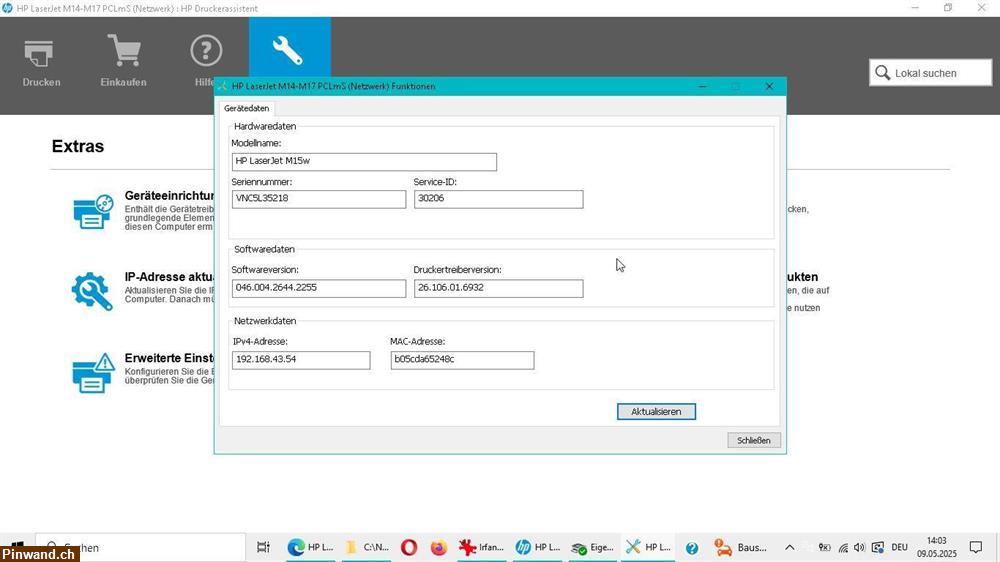This screenshot has width=1000, height=562.
Task: Focus the Lokal suchen search field
Action: click(x=930, y=73)
